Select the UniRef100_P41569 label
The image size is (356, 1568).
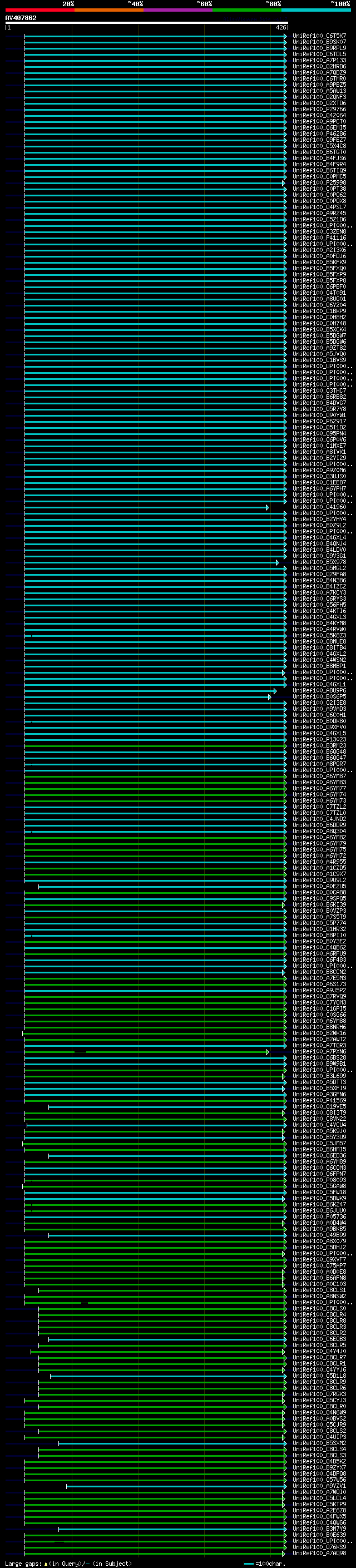[x=319, y=1101]
